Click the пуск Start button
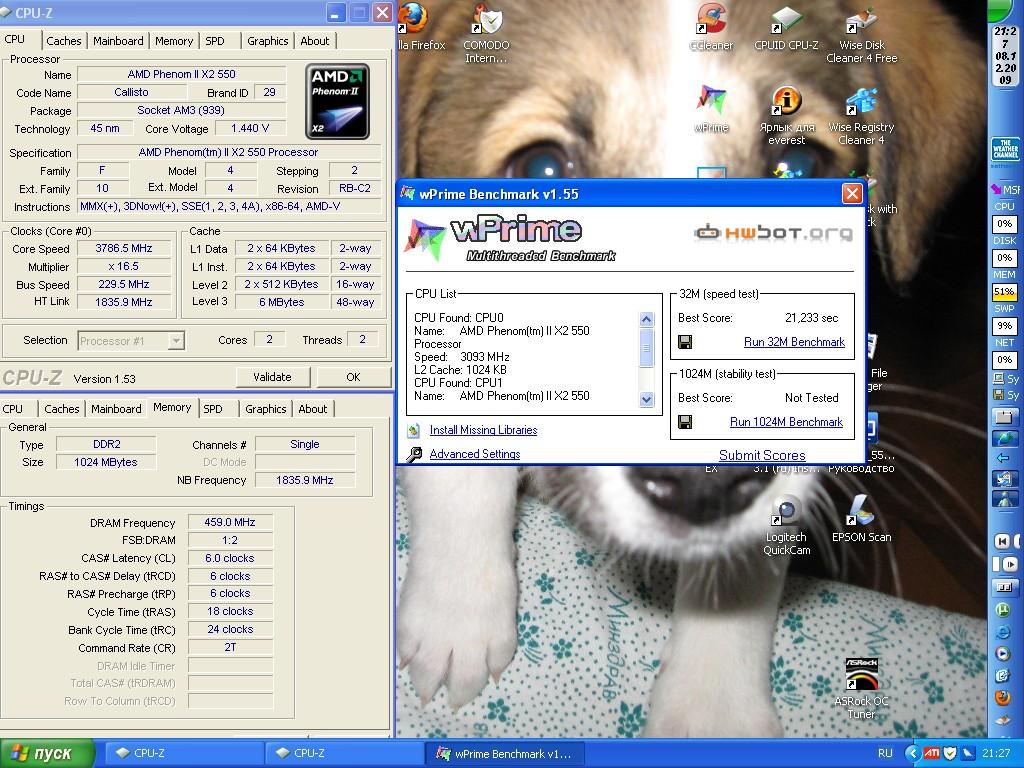1024x768 pixels. (46, 754)
